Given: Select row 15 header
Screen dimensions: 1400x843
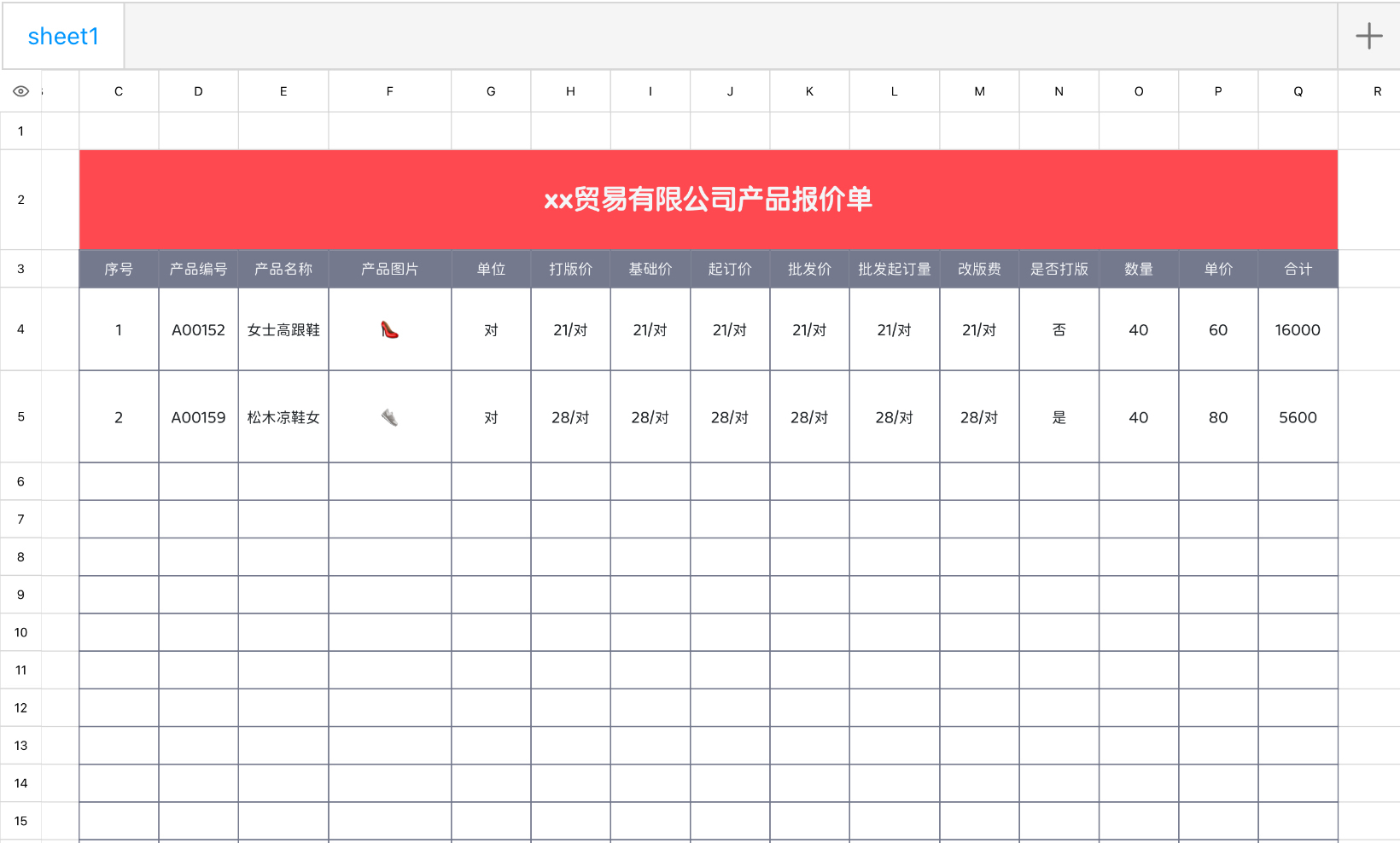Looking at the screenshot, I should 20,821.
